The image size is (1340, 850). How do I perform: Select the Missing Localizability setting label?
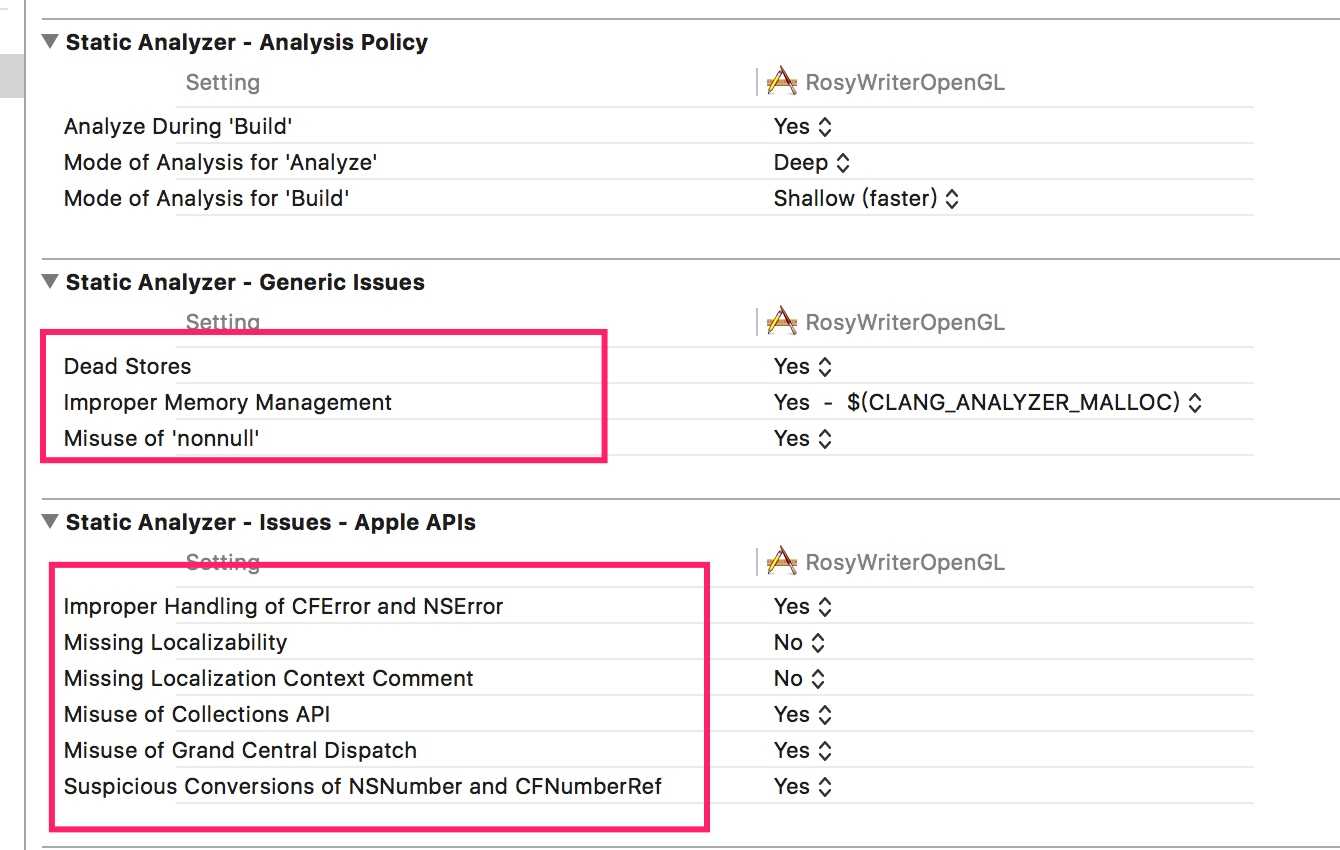tap(175, 642)
